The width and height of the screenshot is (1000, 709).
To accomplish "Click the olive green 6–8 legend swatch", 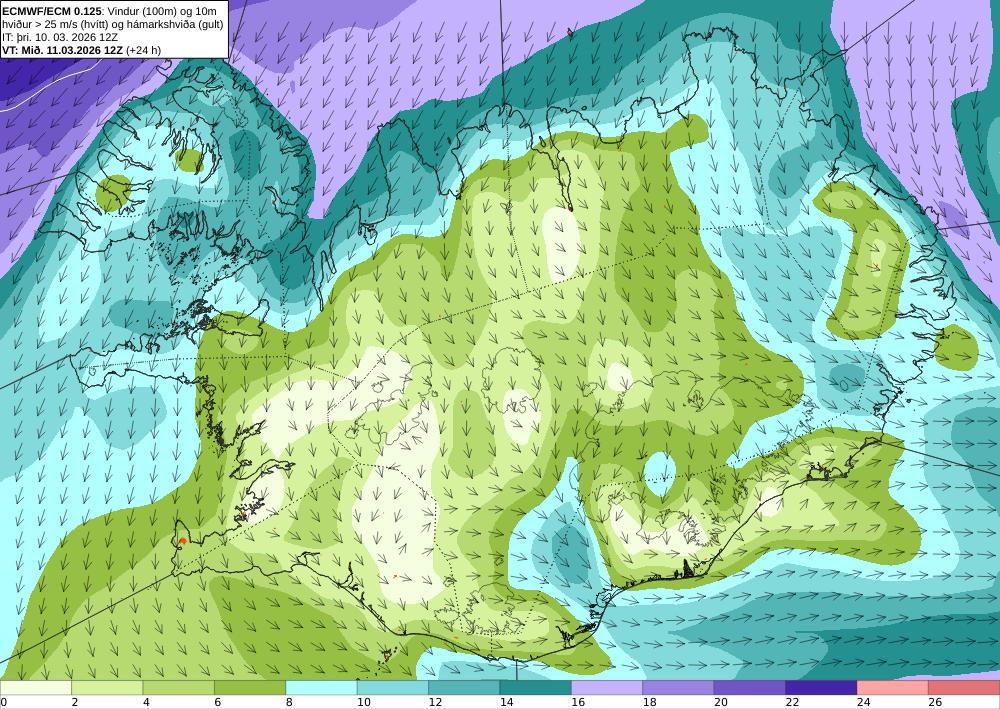I will pyautogui.click(x=250, y=688).
